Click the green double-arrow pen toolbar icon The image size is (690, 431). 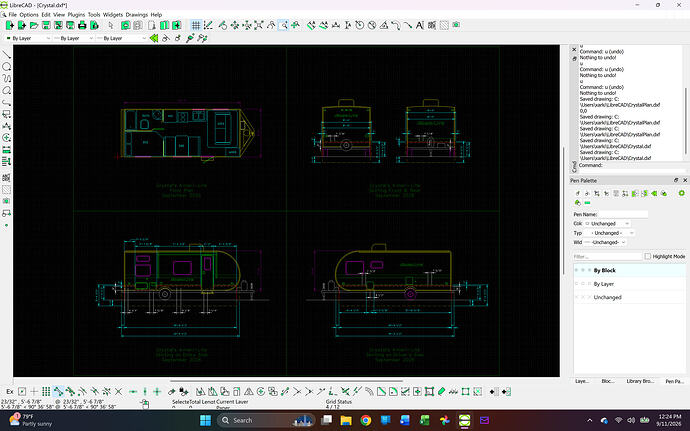(154, 38)
